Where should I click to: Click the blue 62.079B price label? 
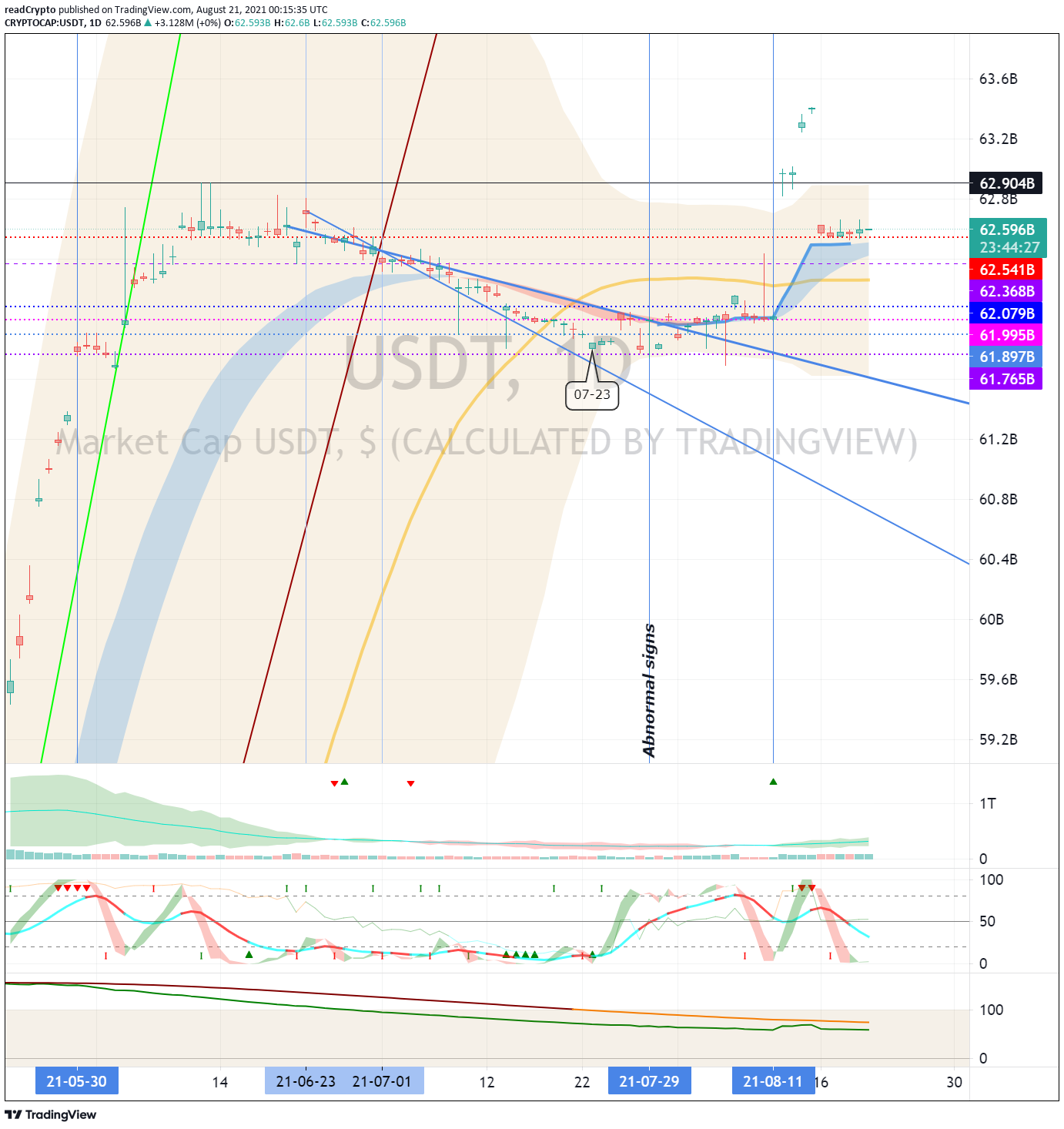tap(1006, 313)
